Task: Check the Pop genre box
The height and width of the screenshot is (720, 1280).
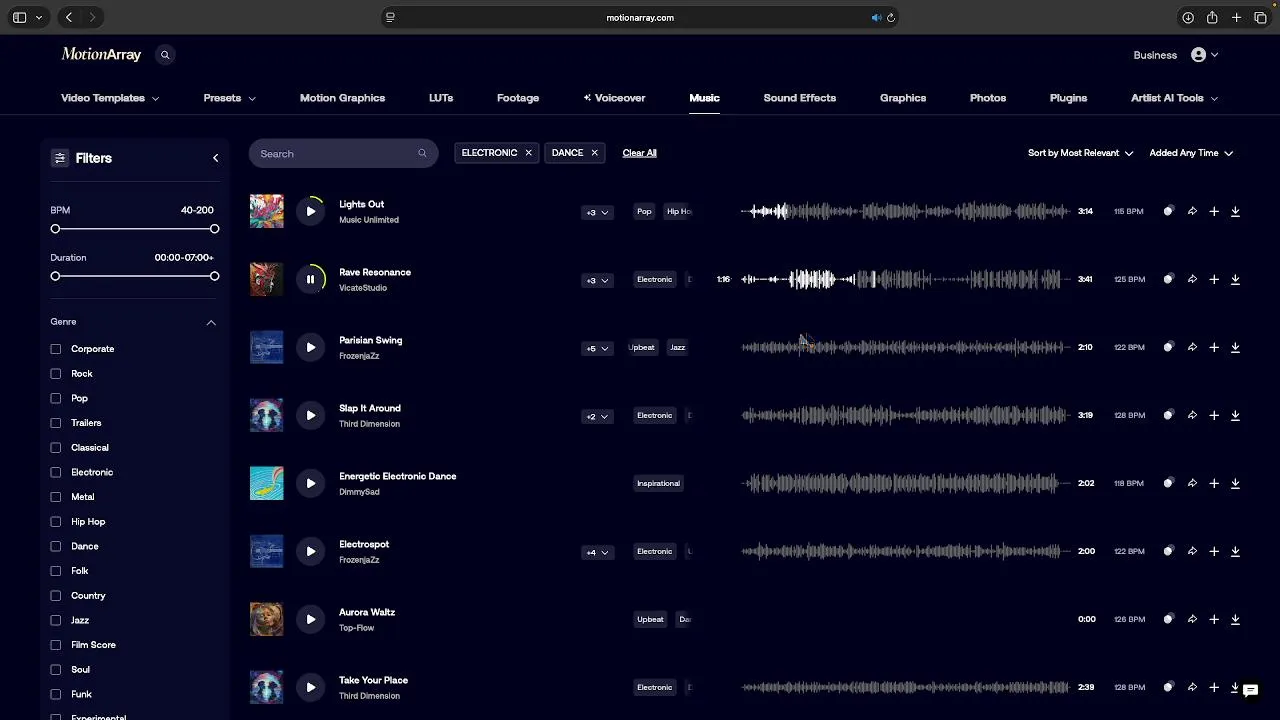Action: tap(56, 398)
